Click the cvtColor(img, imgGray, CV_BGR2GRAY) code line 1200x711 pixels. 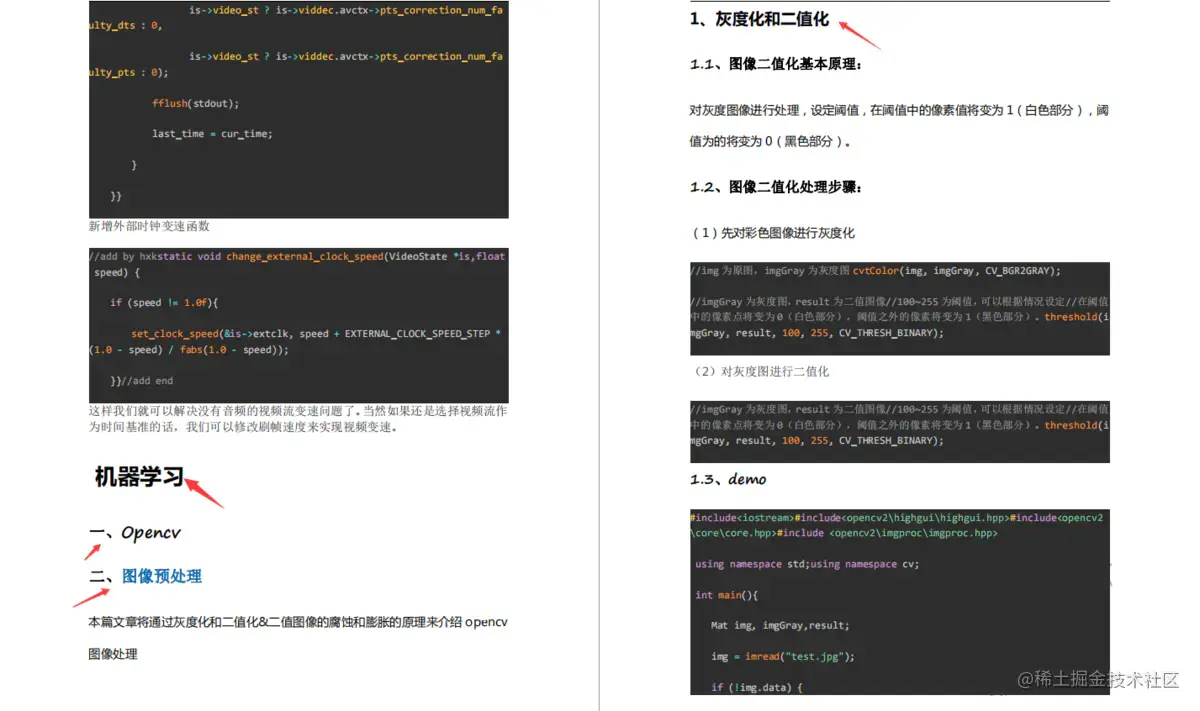pos(875,270)
